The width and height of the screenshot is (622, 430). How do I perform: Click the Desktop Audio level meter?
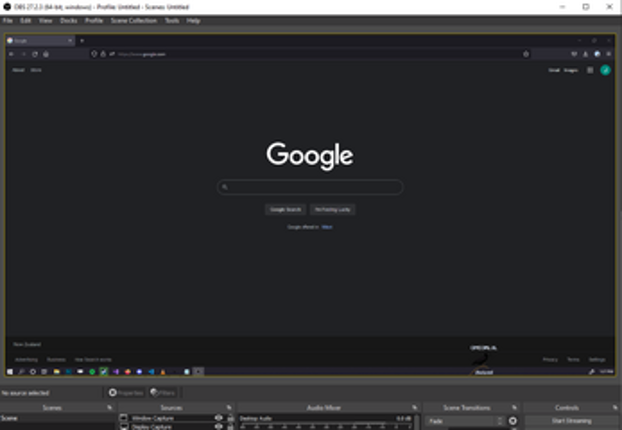tap(325, 425)
